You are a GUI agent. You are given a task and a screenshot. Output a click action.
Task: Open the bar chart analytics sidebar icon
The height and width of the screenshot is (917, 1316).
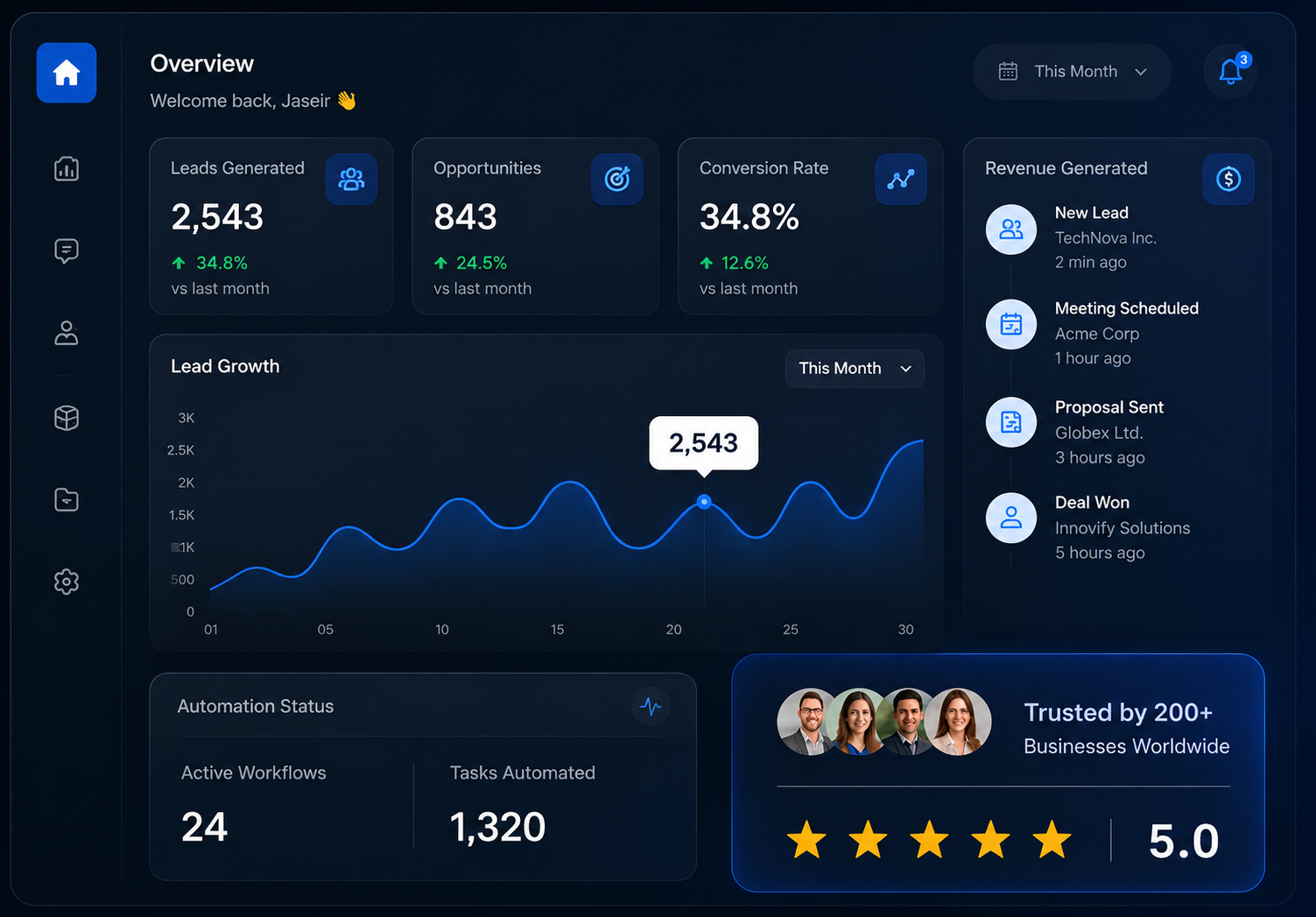point(67,168)
